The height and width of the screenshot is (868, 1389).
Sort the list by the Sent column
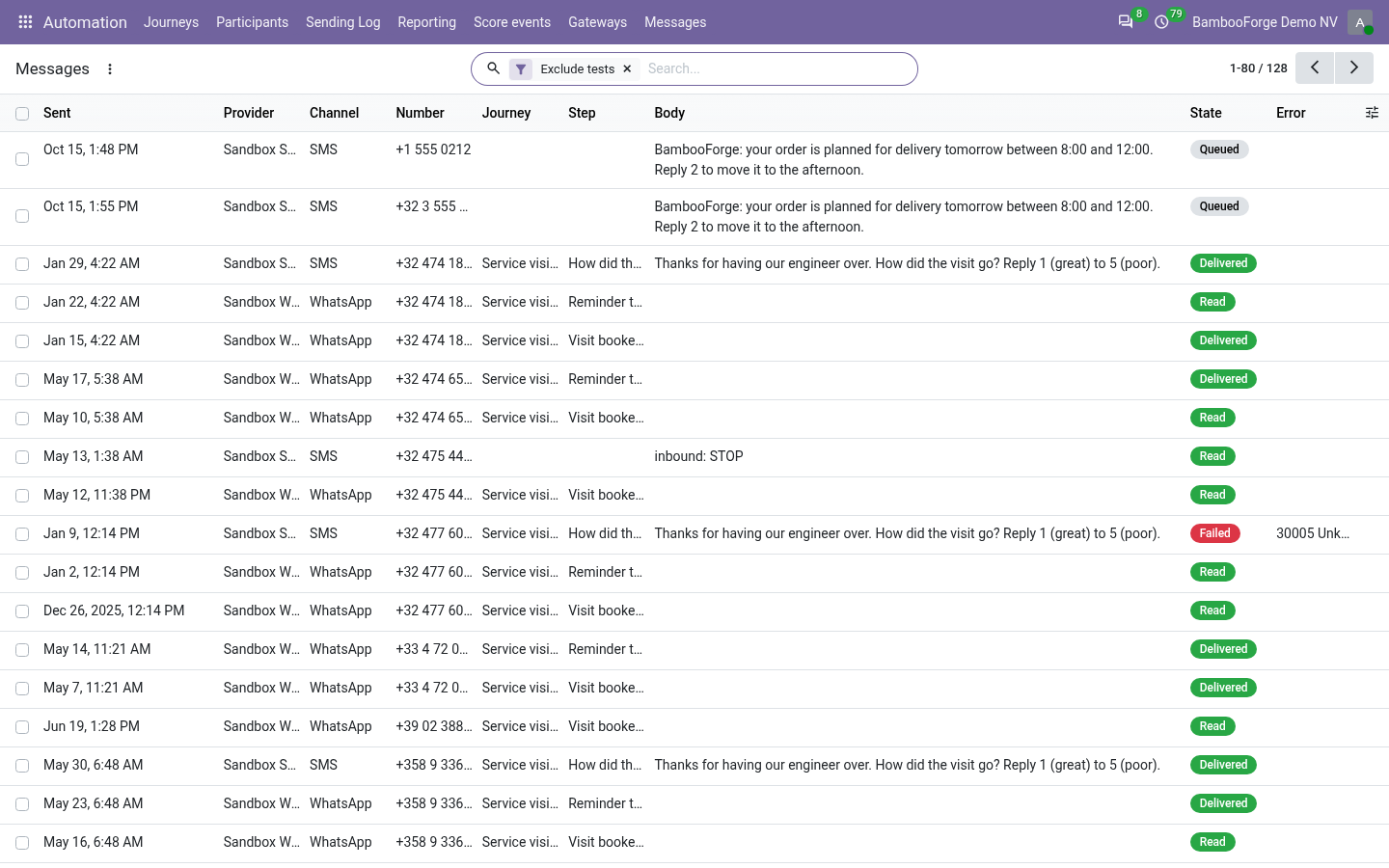pos(57,113)
